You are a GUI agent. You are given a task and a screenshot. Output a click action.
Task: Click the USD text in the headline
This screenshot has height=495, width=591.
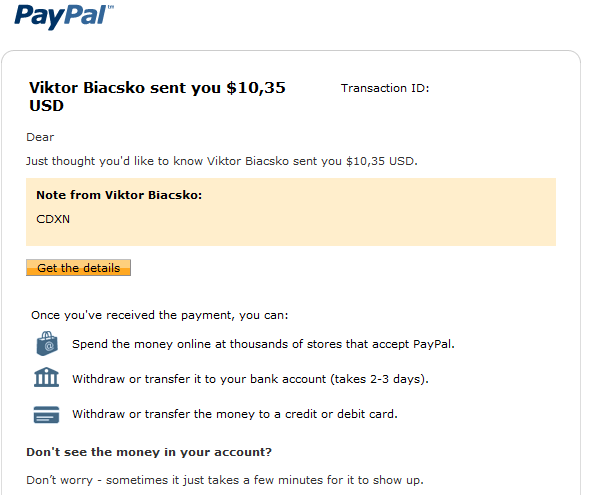(x=46, y=106)
